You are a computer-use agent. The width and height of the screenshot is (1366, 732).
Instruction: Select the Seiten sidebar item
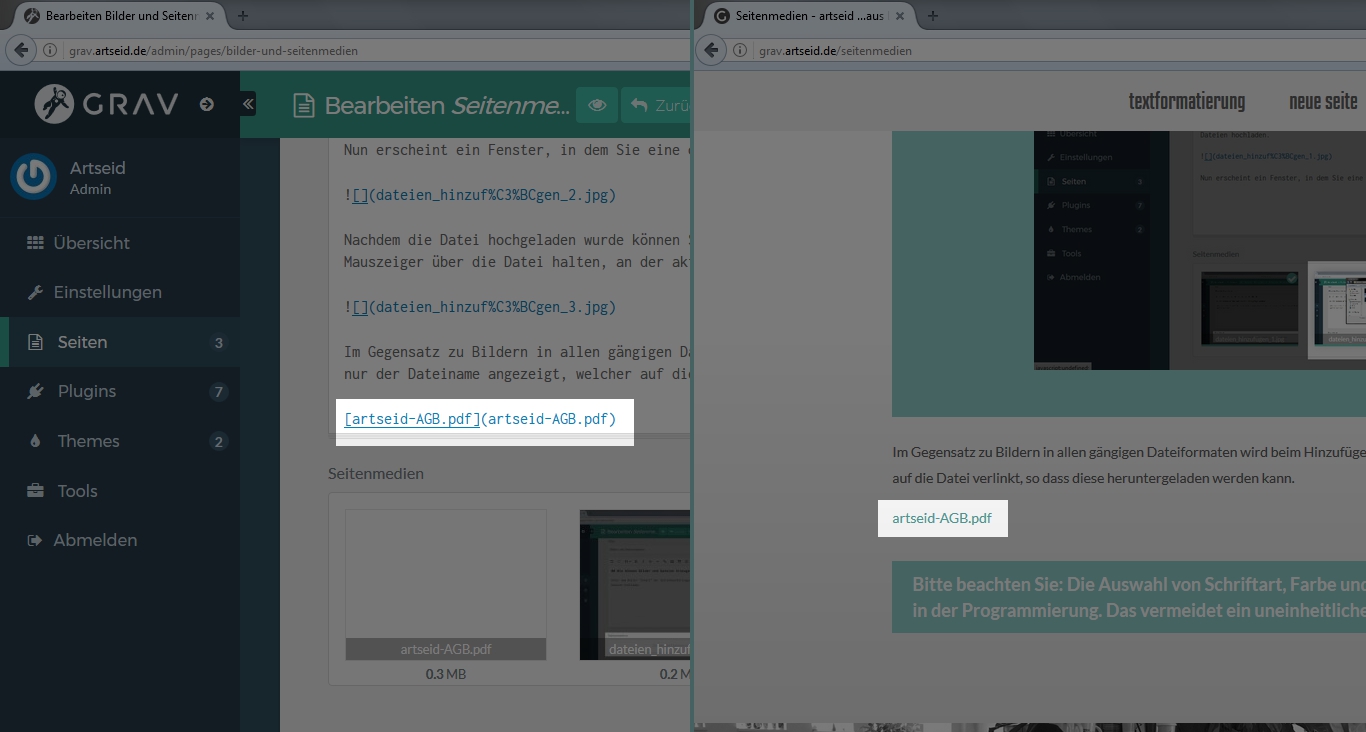82,342
